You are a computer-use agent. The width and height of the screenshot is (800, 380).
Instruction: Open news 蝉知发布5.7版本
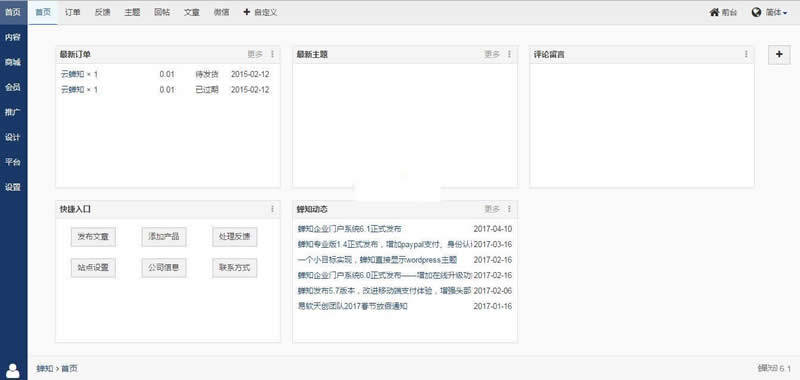(385, 291)
